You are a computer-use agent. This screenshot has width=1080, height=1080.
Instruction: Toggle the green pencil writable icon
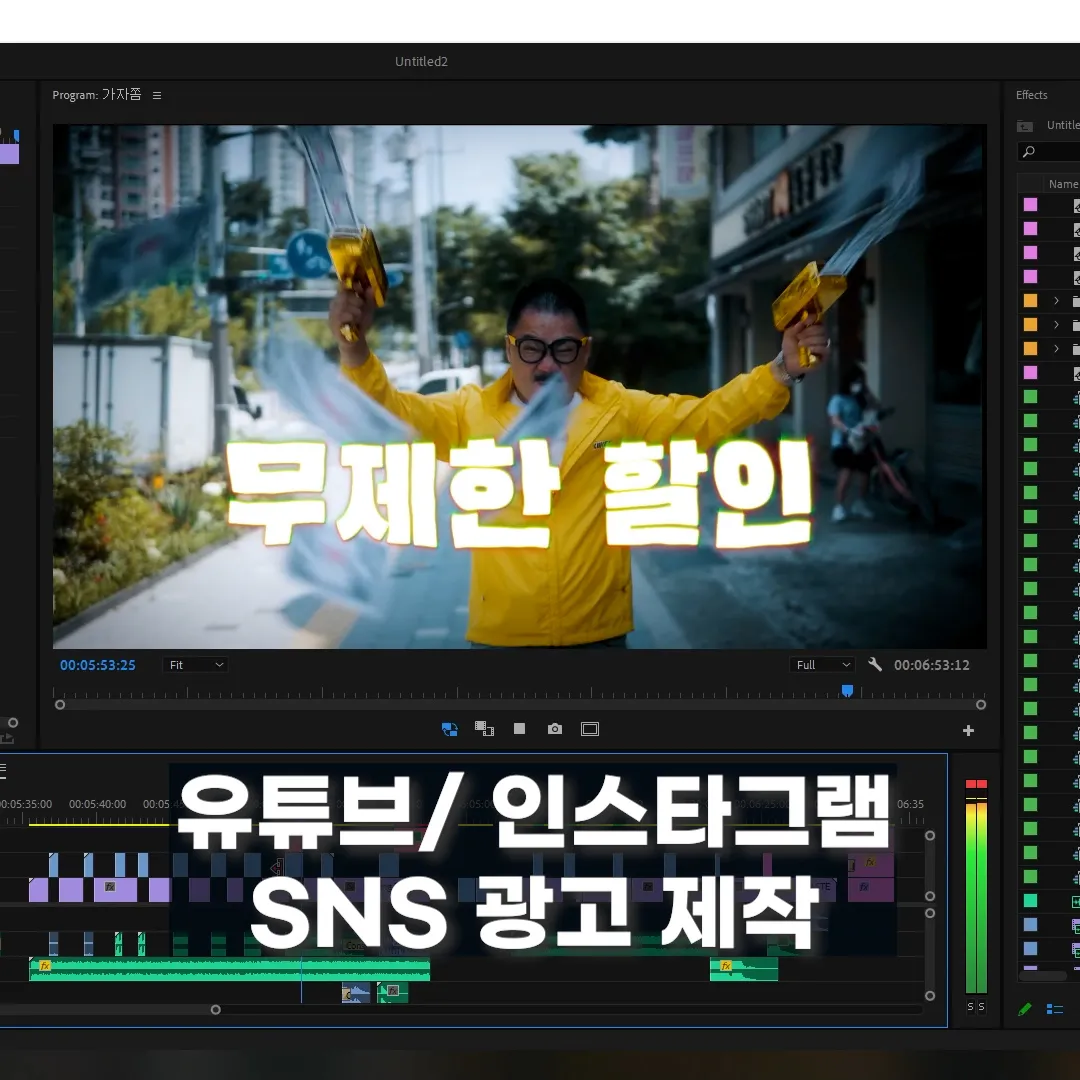tap(1024, 1009)
